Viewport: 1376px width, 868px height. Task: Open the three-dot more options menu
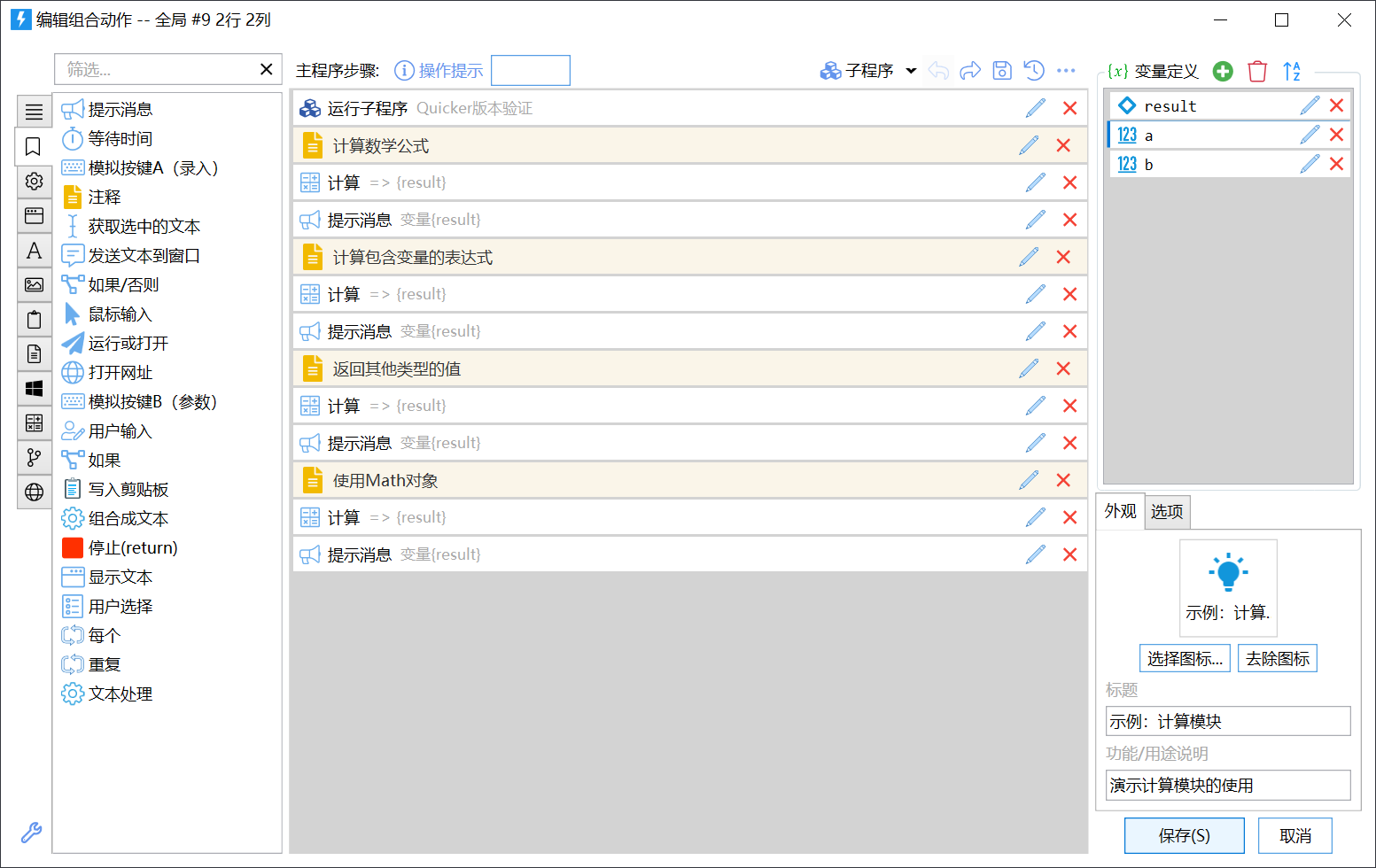pyautogui.click(x=1066, y=71)
